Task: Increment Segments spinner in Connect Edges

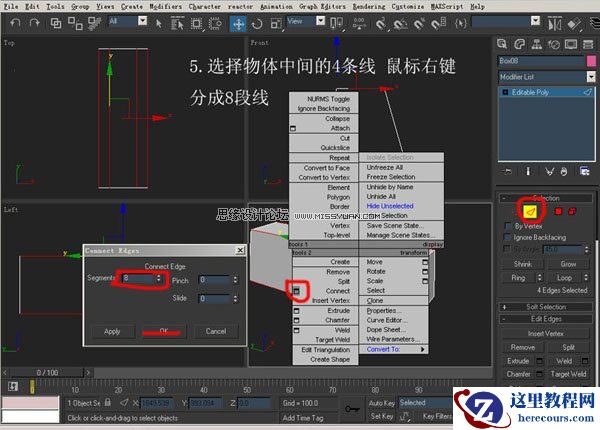Action: (x=159, y=276)
